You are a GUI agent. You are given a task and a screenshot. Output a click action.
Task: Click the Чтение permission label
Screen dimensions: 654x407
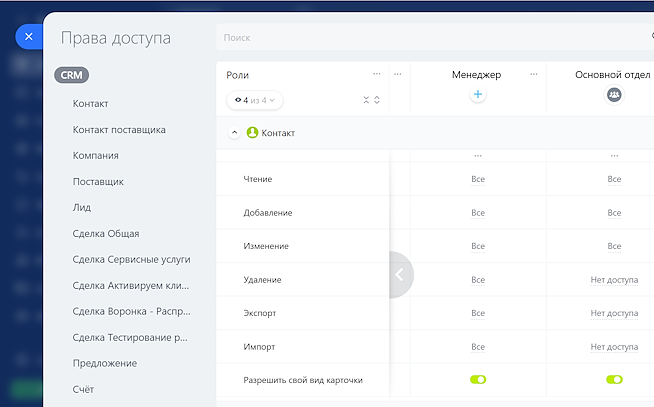[258, 179]
